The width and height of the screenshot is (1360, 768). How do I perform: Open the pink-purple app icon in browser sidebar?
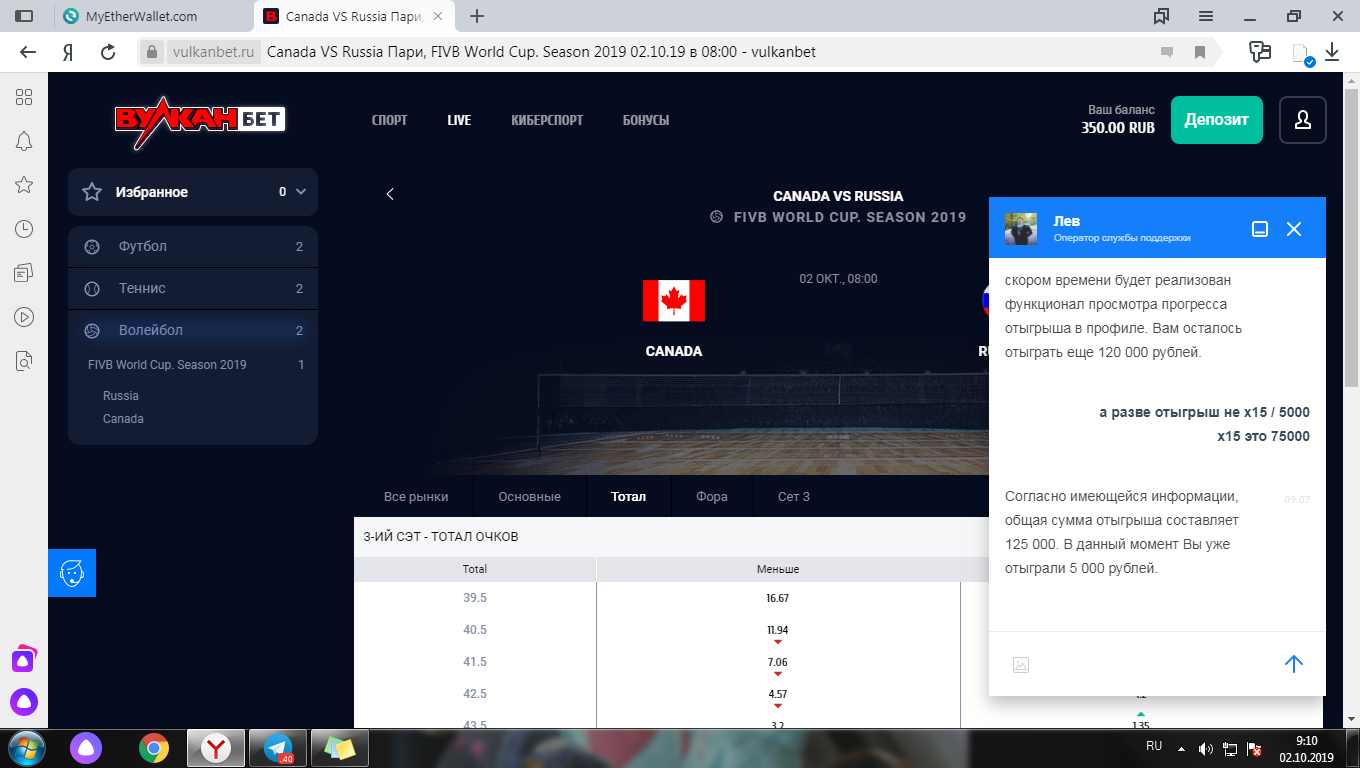[x=24, y=659]
